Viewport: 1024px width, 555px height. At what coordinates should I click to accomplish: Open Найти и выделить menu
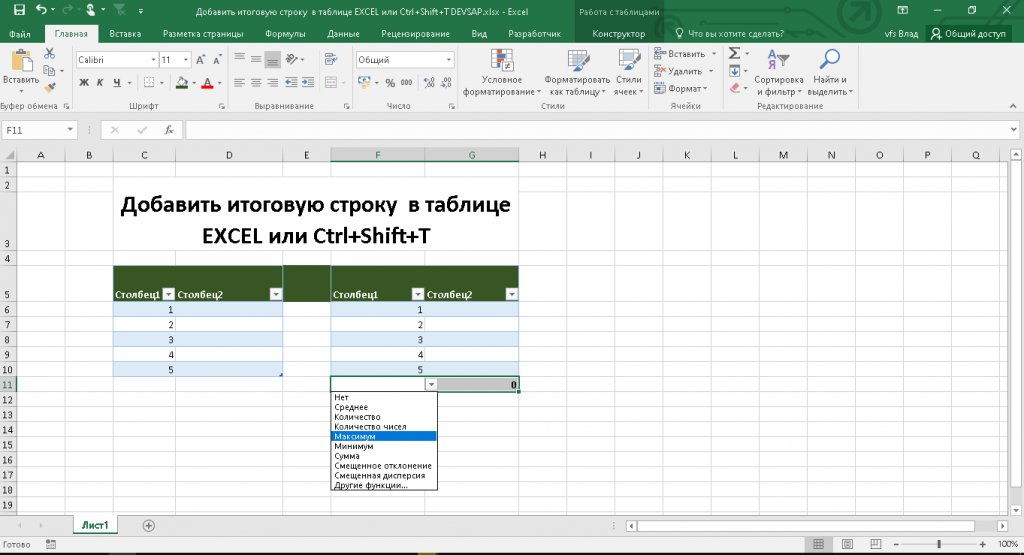pyautogui.click(x=830, y=72)
